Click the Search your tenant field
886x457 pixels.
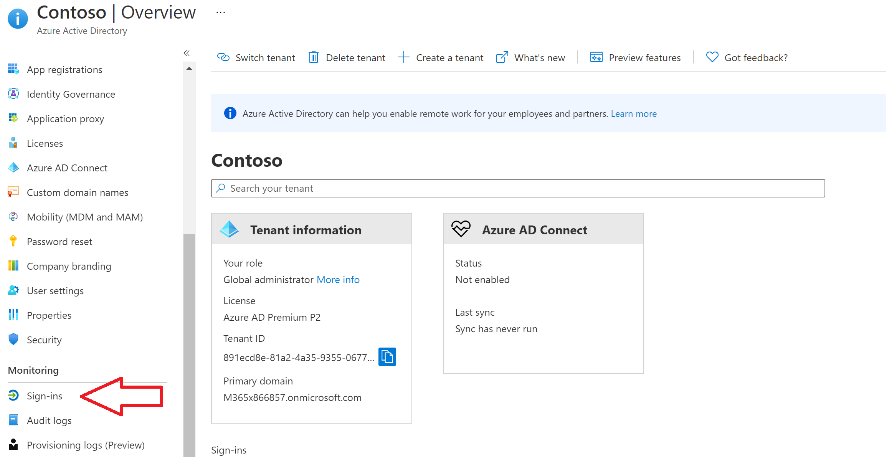[518, 188]
